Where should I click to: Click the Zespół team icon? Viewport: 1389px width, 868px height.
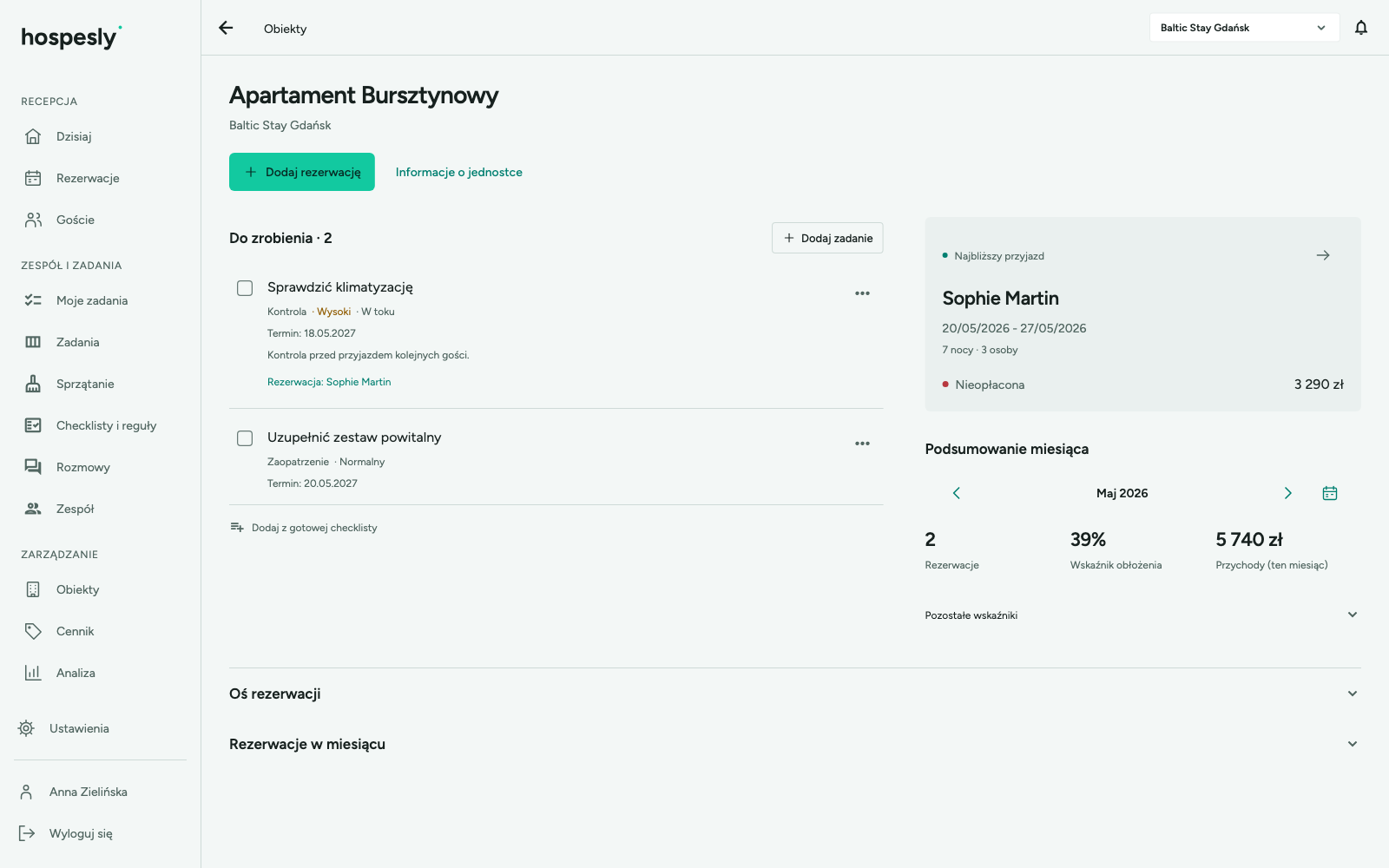pos(33,509)
